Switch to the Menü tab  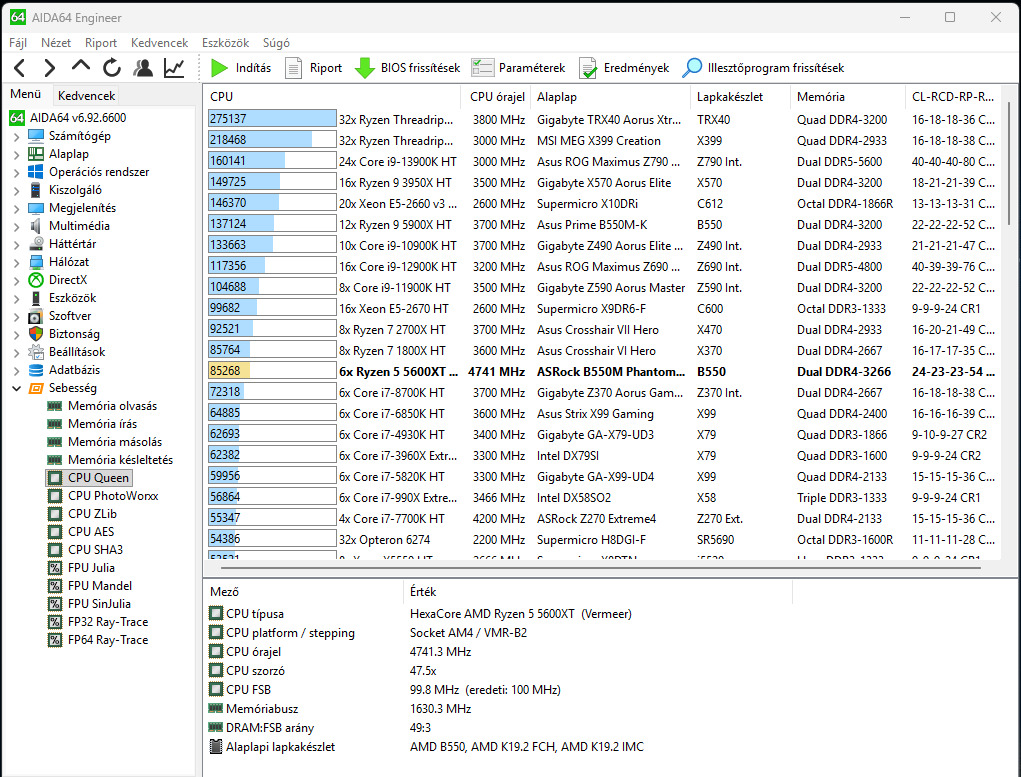point(26,94)
